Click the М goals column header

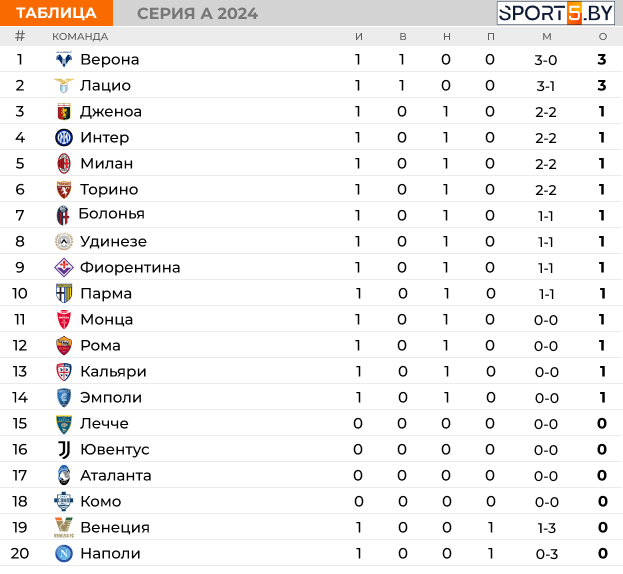point(547,37)
